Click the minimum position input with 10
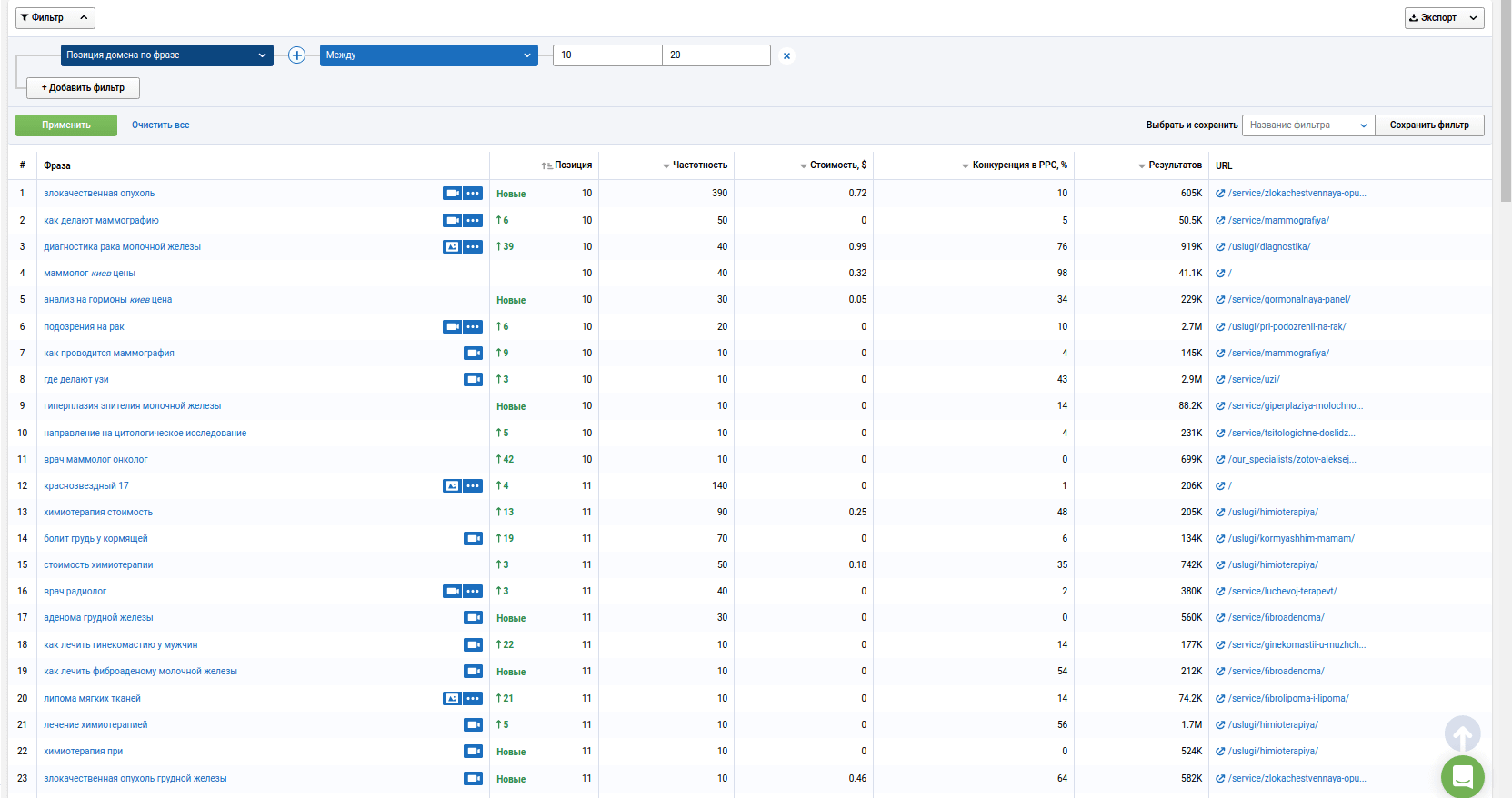The height and width of the screenshot is (798, 1512). (x=607, y=55)
